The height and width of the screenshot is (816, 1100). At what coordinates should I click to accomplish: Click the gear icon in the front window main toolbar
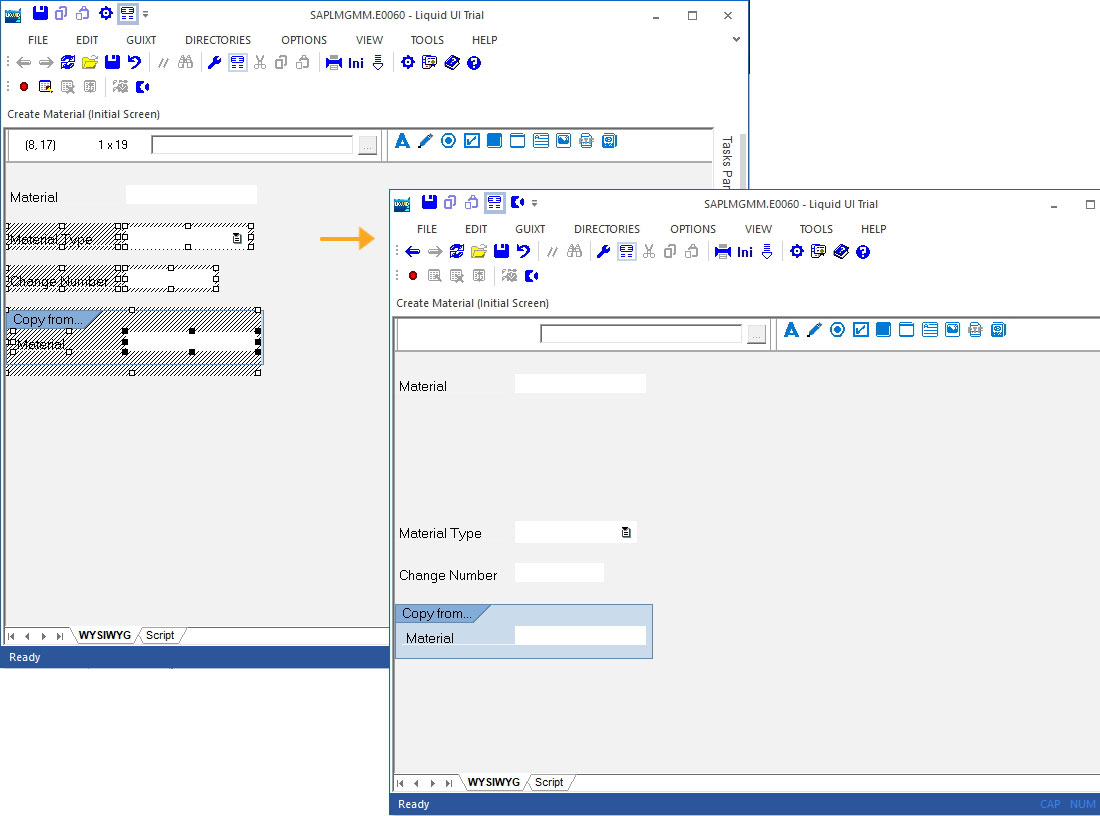pyautogui.click(x=796, y=251)
